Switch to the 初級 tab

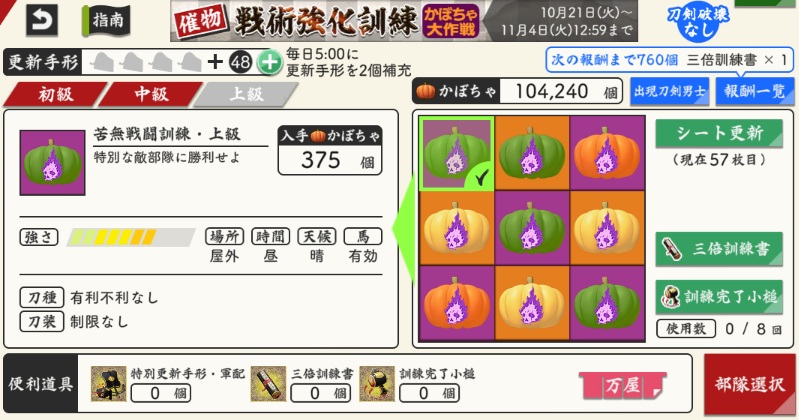56,94
